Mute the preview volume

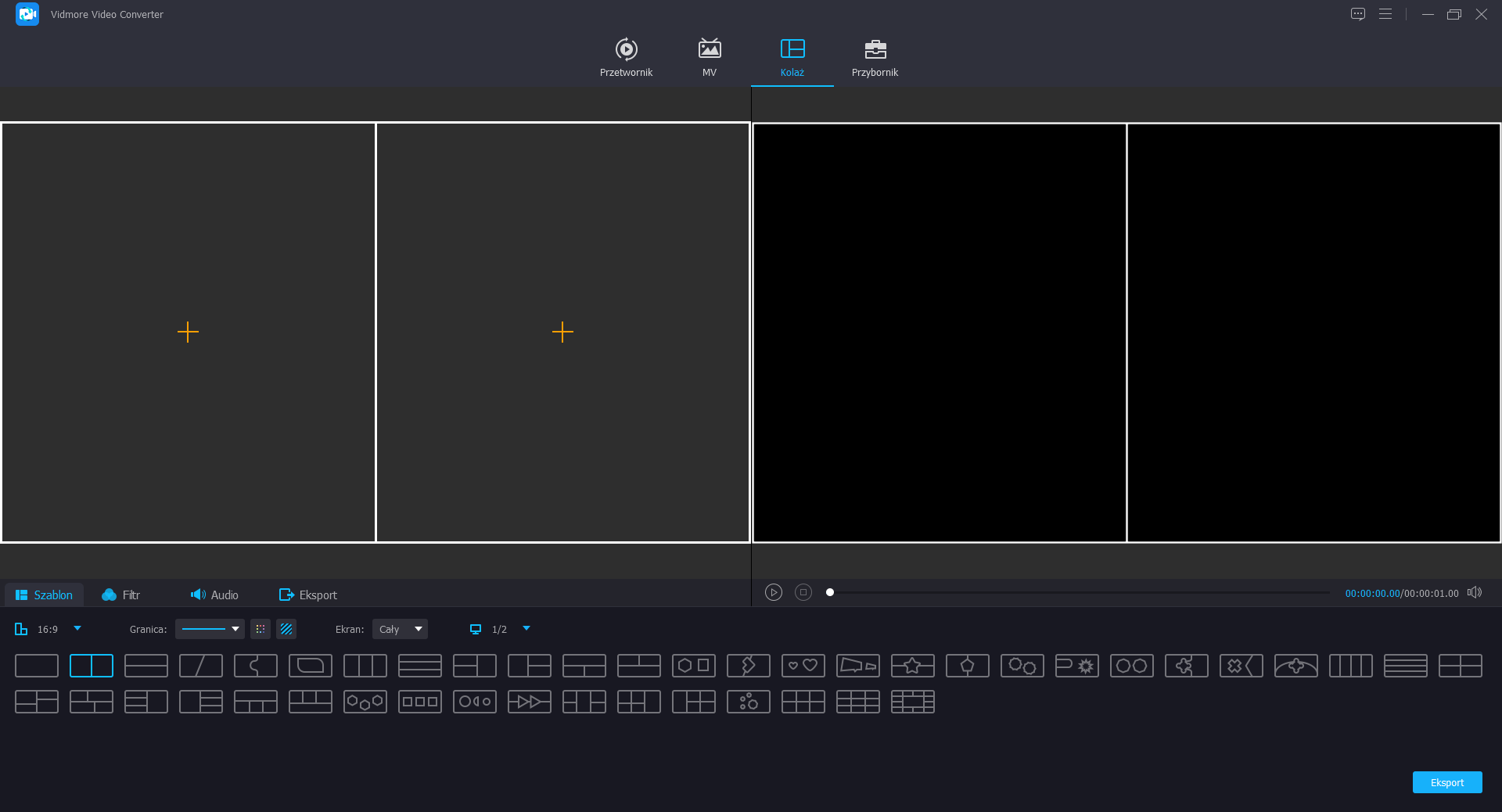coord(1475,592)
